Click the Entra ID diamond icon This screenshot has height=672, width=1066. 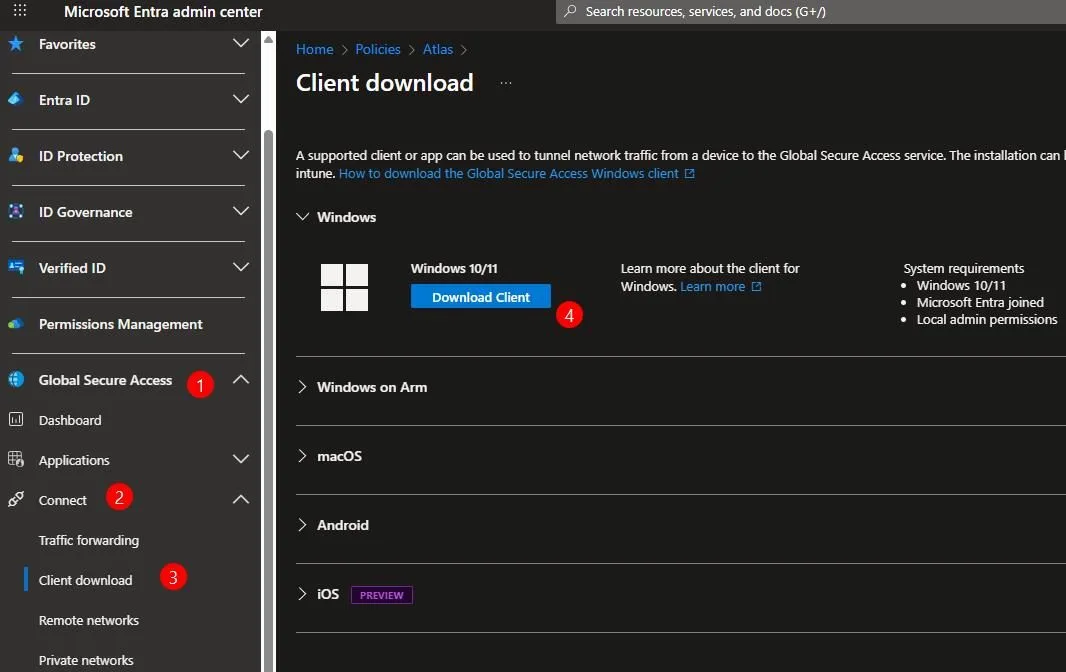coord(16,99)
